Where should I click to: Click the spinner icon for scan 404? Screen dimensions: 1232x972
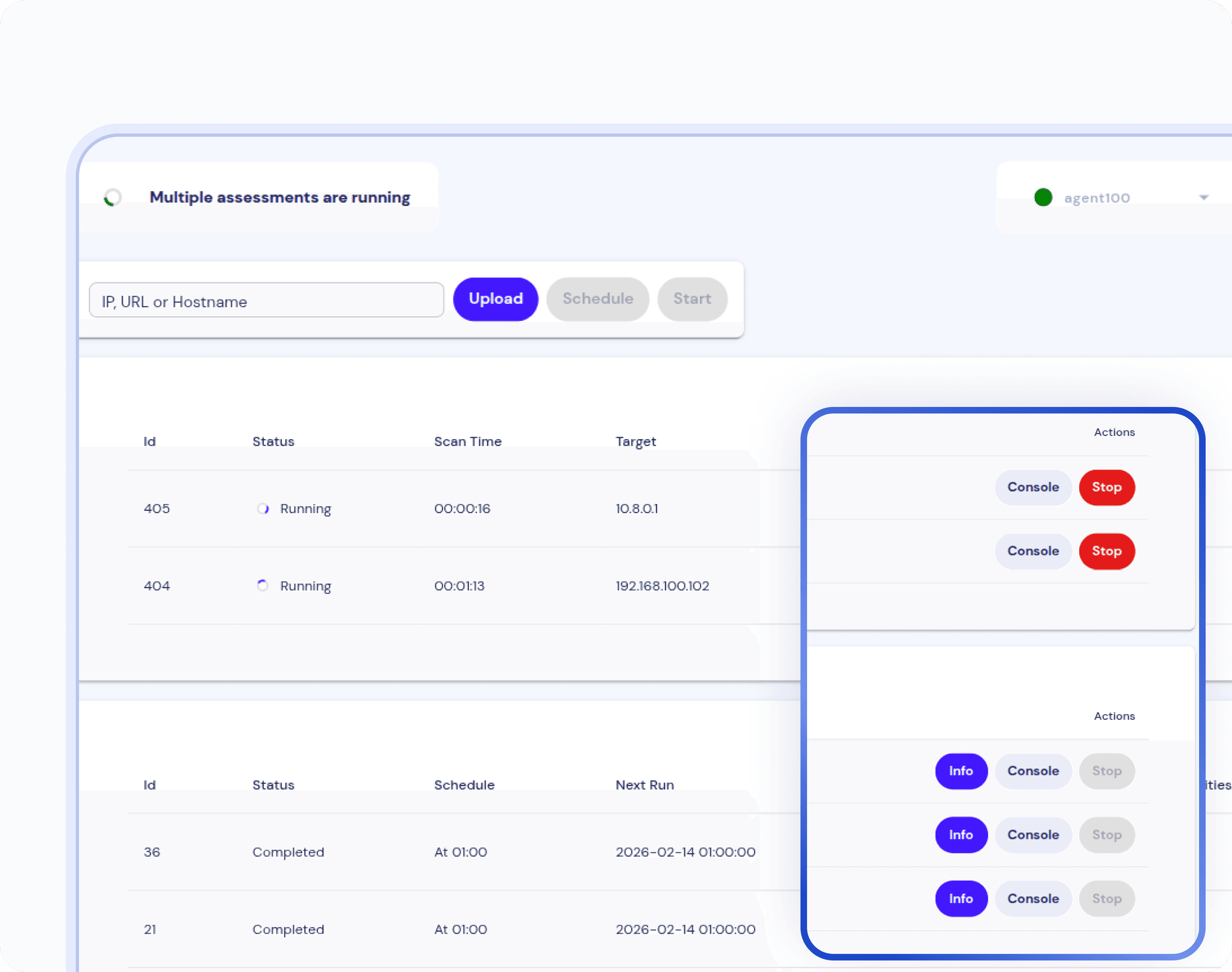(263, 586)
